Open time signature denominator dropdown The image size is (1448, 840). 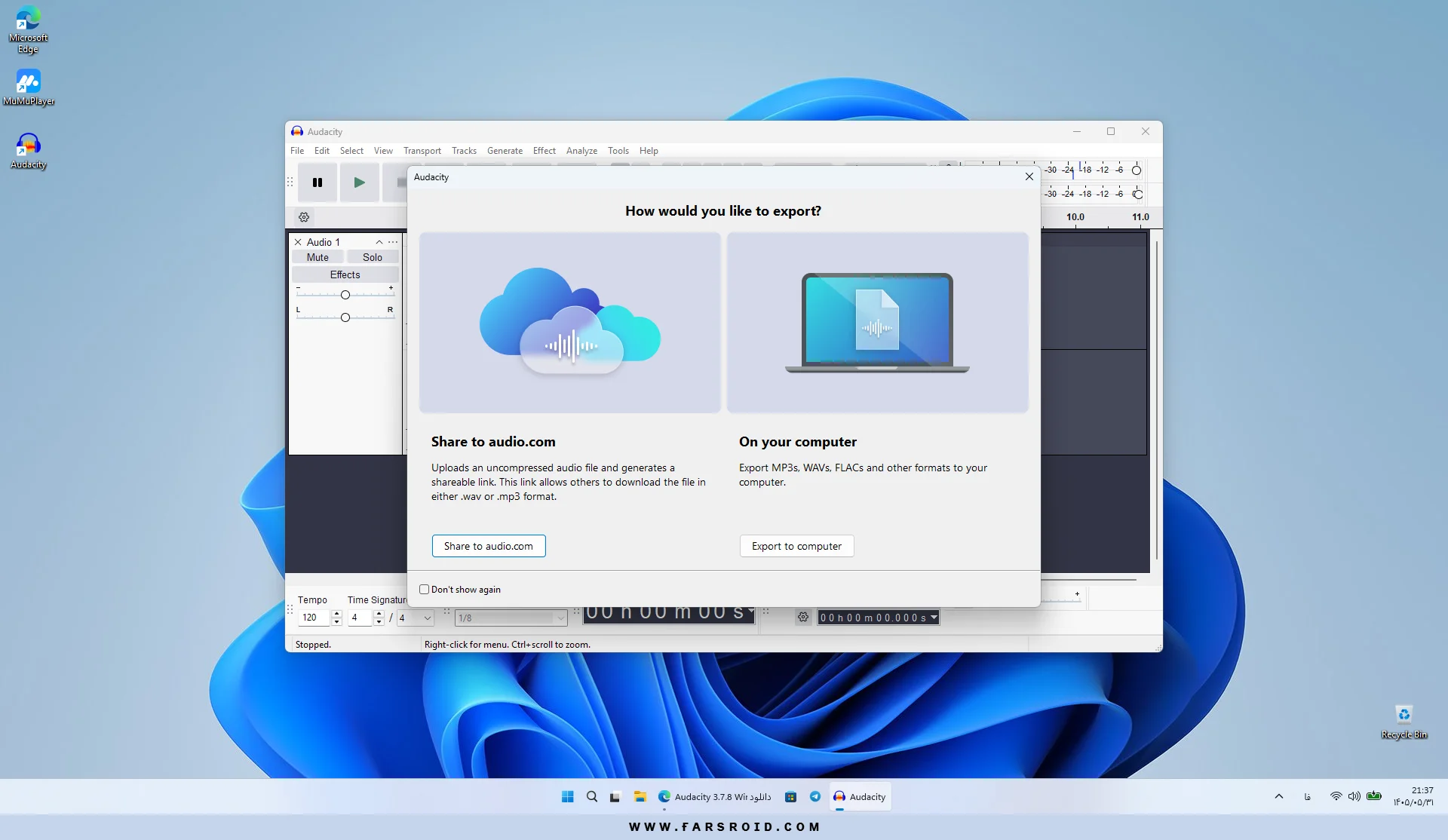point(416,618)
